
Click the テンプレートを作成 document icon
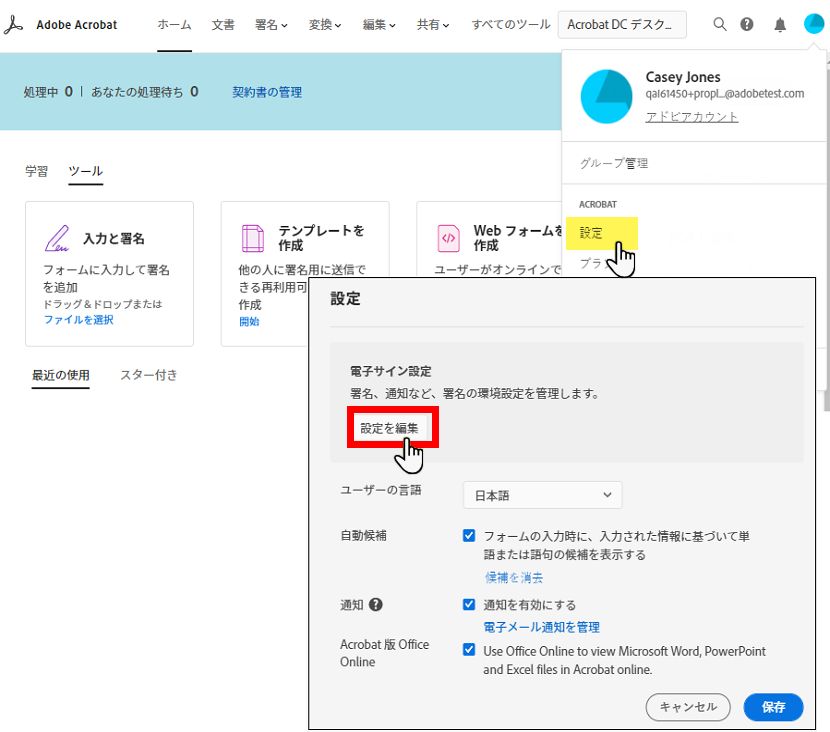(252, 238)
